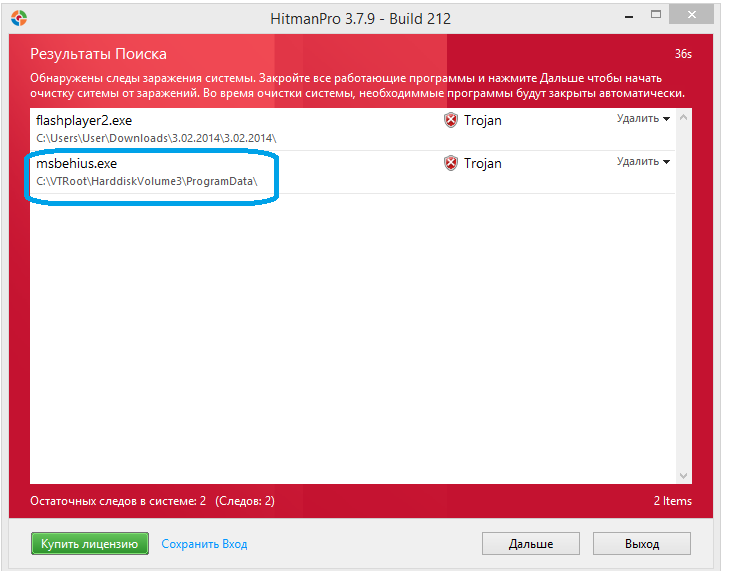Minimize the HitmanPro window
The height and width of the screenshot is (571, 729).
[629, 16]
